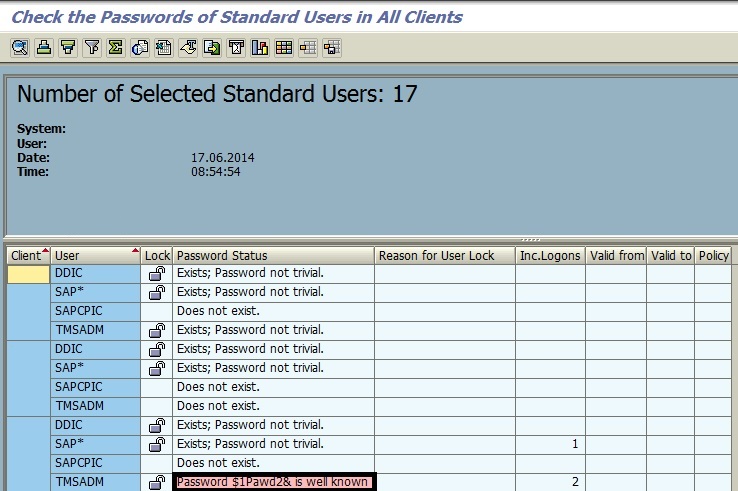
Task: Click the Lock column header
Action: click(157, 256)
